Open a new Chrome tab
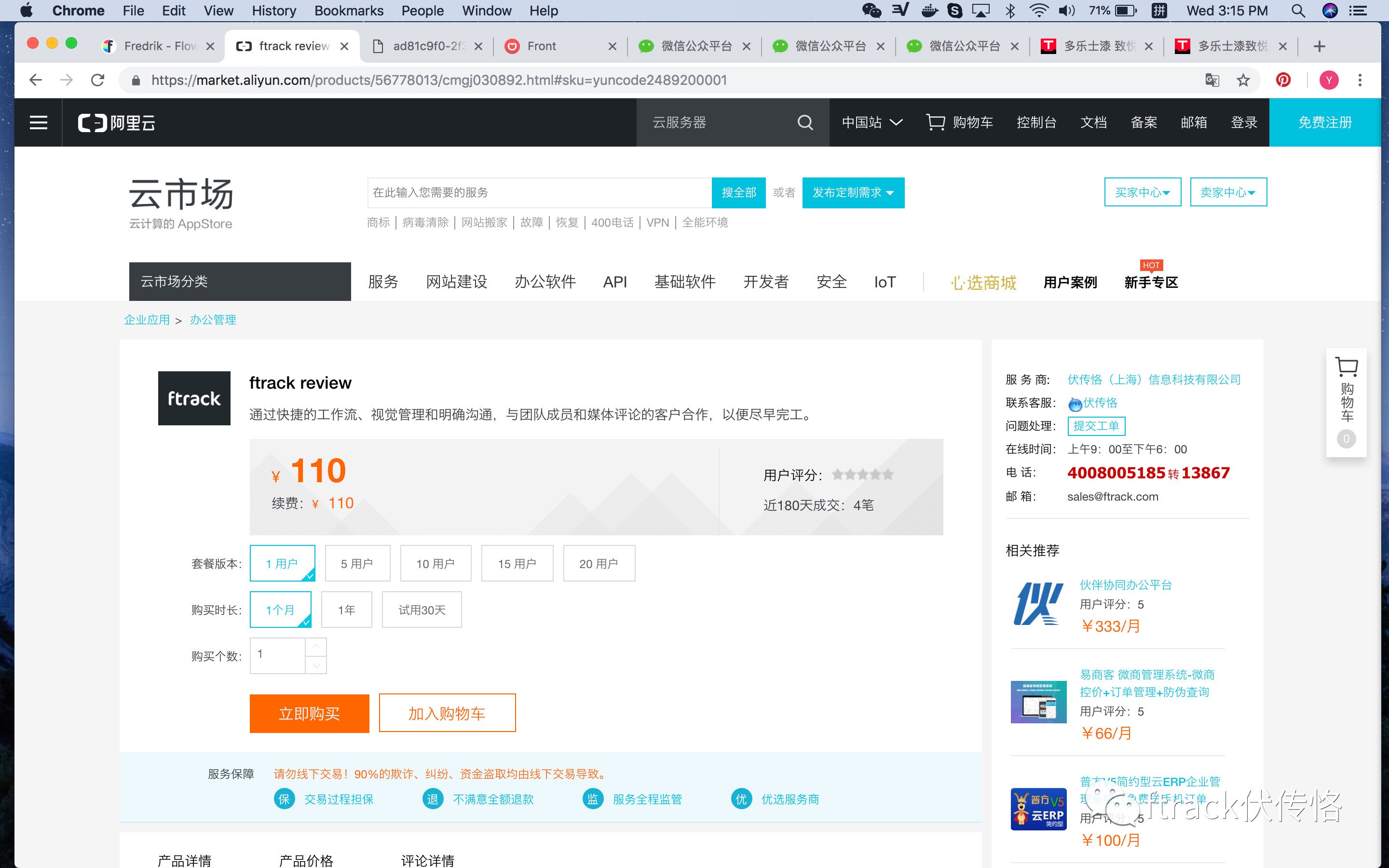Screen dimensions: 1389x868 pos(1320,46)
